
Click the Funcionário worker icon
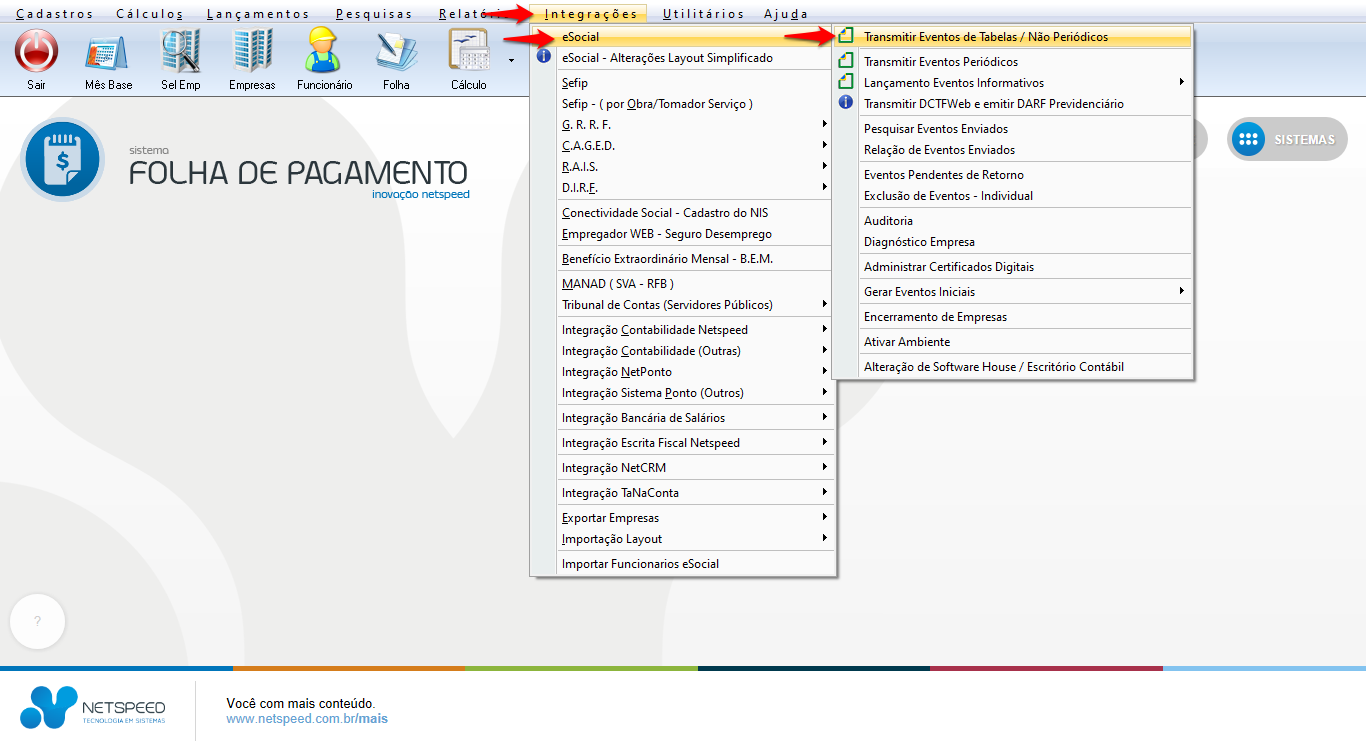[324, 51]
